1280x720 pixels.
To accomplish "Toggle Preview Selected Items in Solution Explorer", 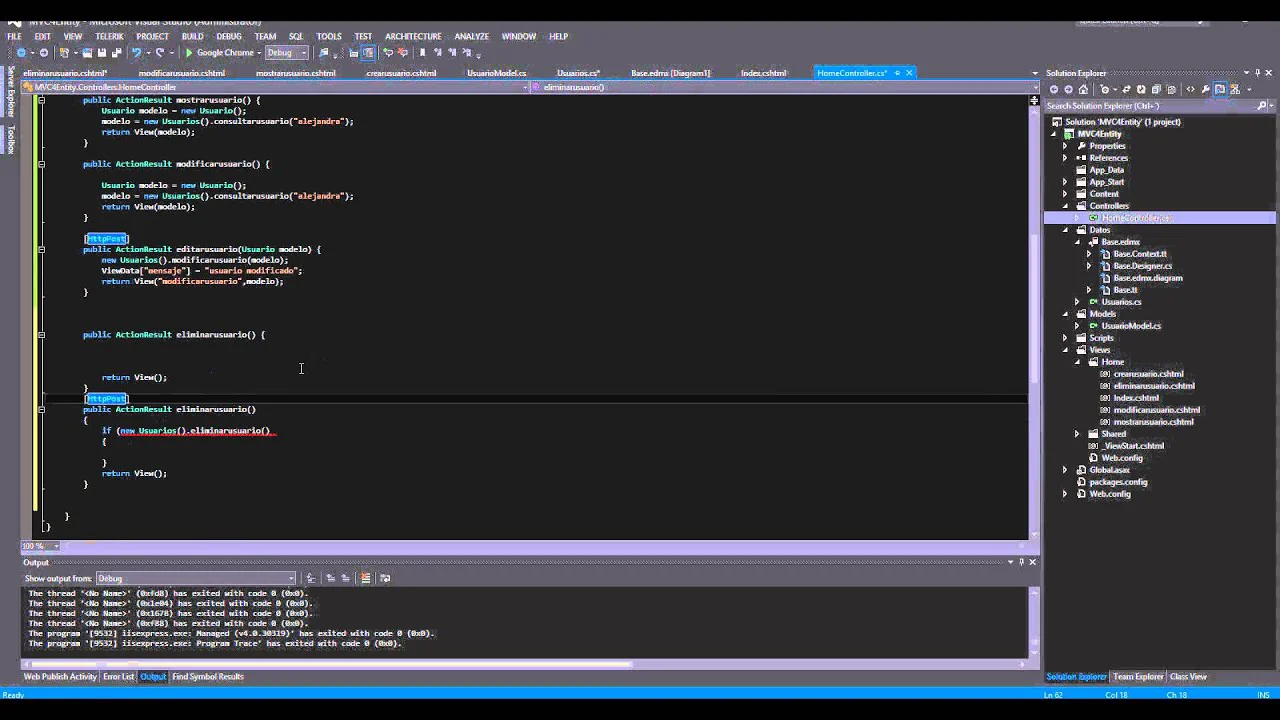I will 1220,90.
